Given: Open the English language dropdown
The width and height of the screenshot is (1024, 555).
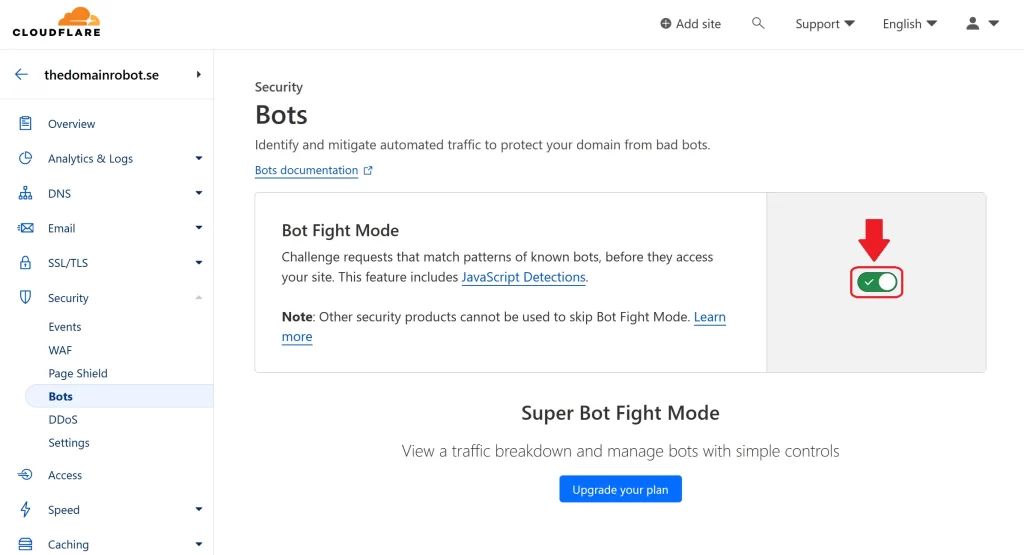Looking at the screenshot, I should (909, 24).
